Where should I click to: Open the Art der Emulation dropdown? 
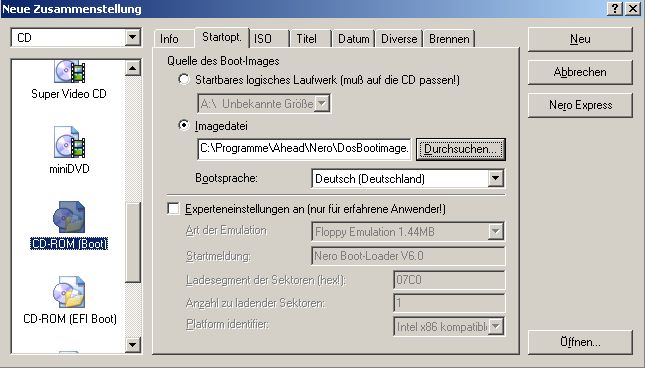pos(496,231)
